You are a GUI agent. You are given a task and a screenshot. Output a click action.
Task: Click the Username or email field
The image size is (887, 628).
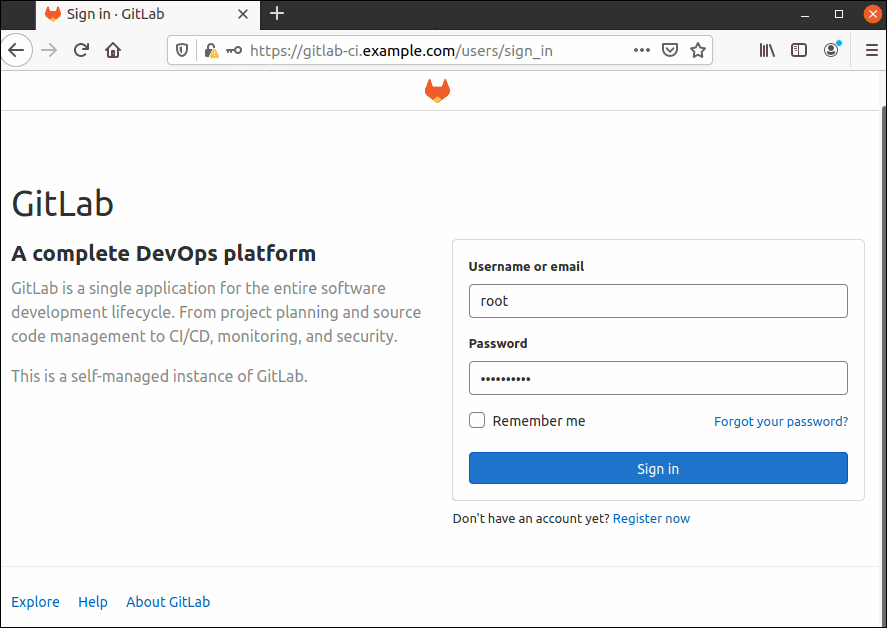point(658,301)
